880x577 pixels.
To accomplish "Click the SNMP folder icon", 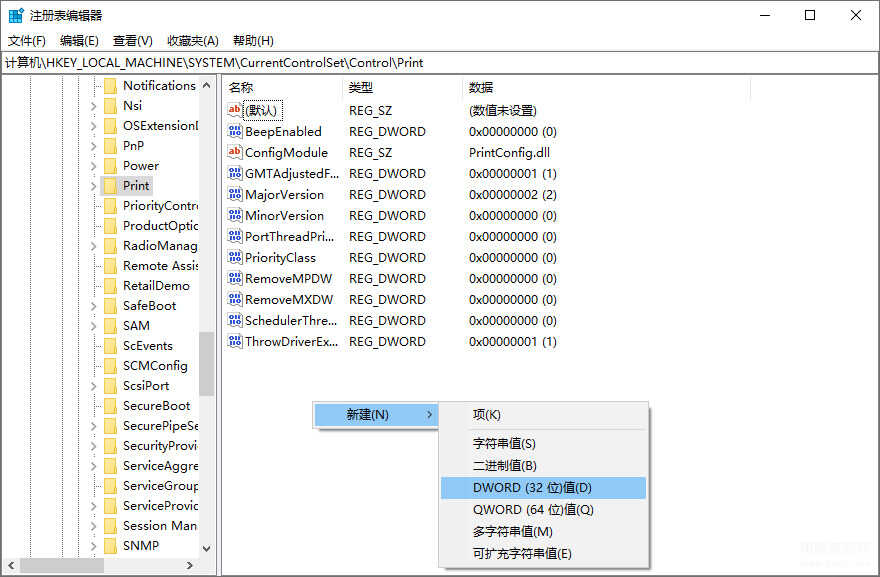I will 111,546.
